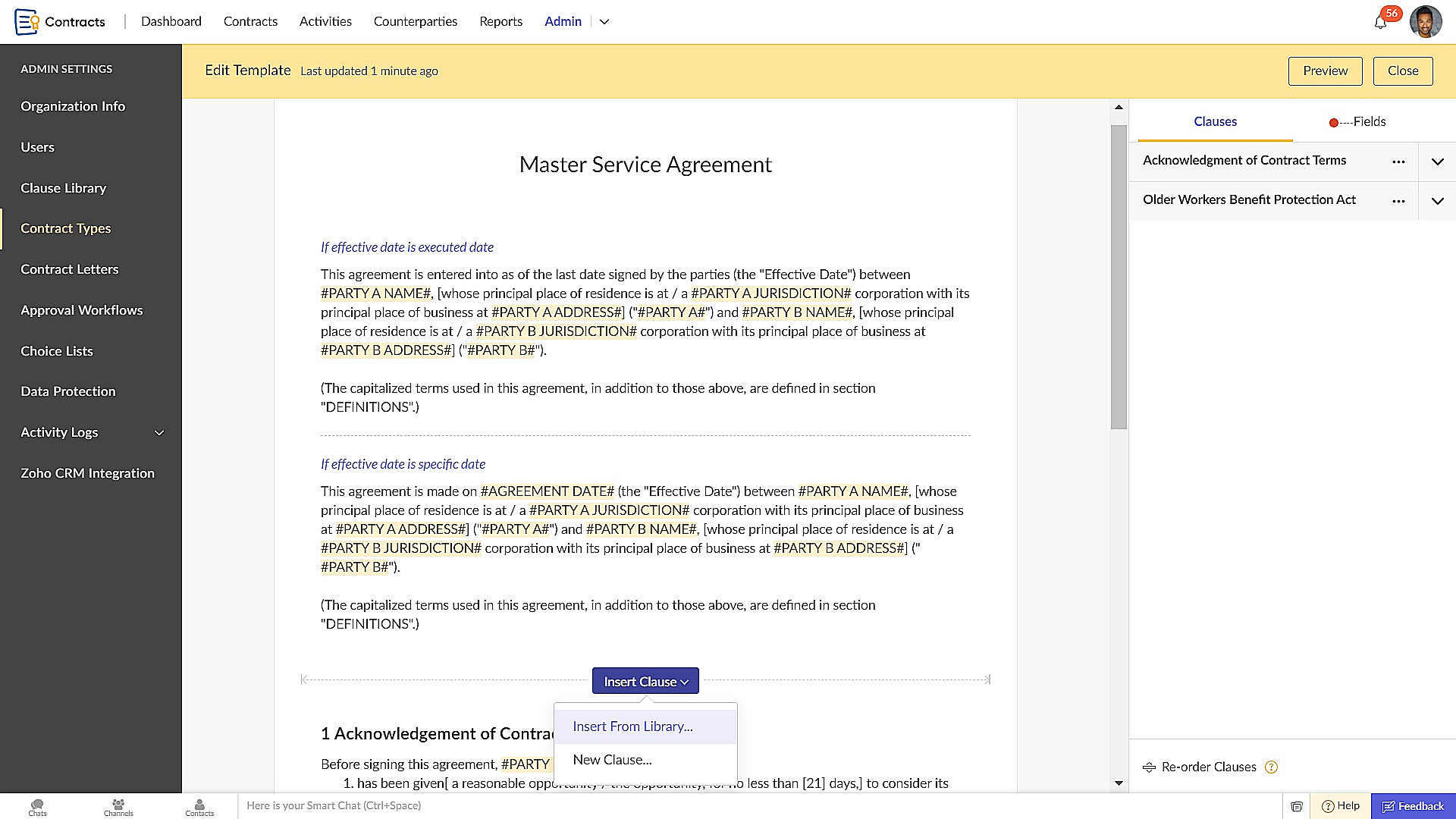Open the Channels panel in bottom bar

coord(118,806)
